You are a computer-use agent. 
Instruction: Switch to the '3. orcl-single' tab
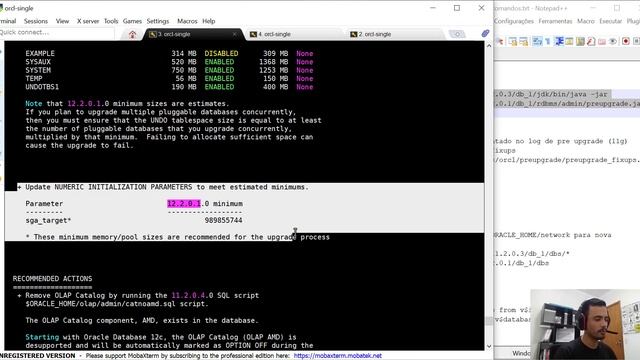pos(192,34)
